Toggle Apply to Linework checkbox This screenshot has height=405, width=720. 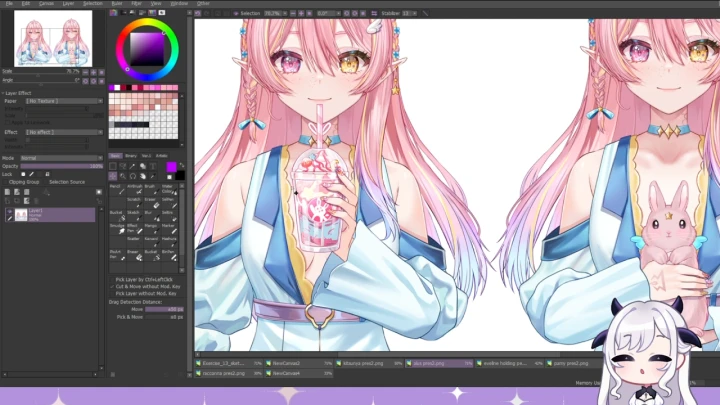click(28, 123)
